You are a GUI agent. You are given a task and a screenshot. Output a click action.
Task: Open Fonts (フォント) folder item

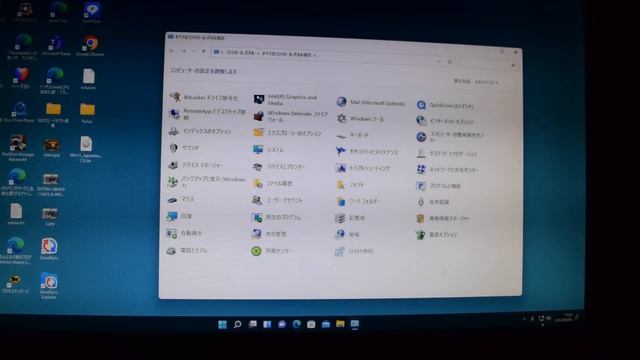tap(350, 184)
